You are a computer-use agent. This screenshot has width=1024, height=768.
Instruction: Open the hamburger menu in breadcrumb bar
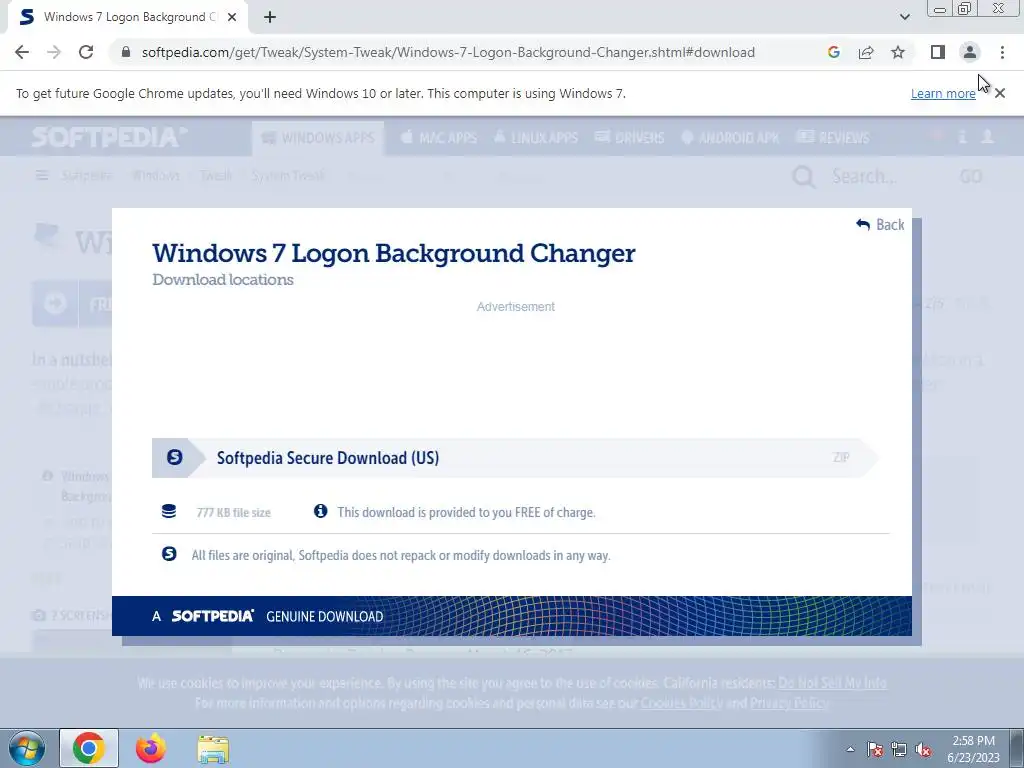[42, 176]
